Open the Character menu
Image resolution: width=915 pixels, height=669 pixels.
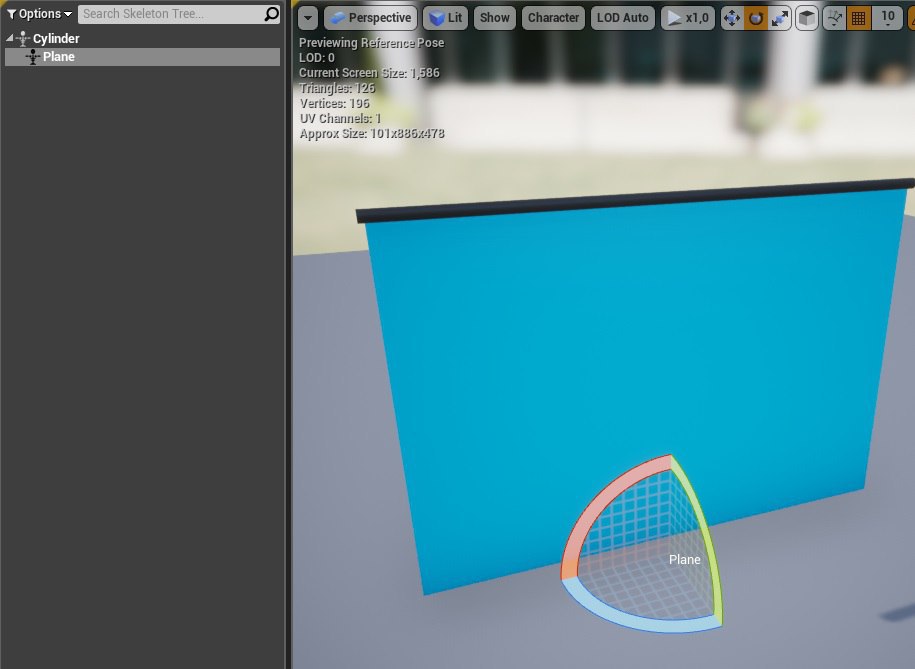coord(553,18)
